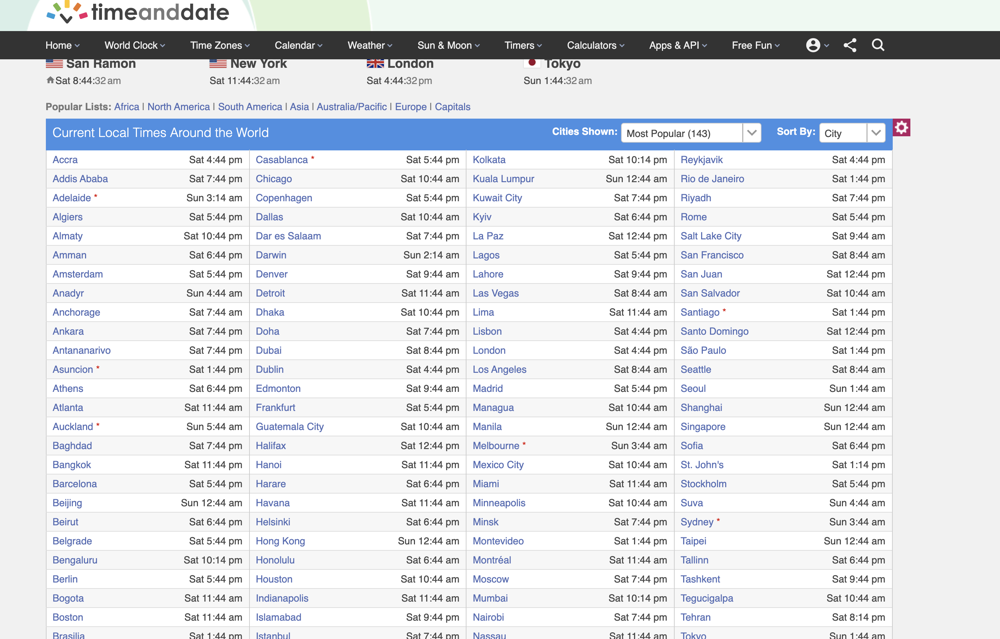Open the Anchorage city link
The image size is (1000, 639).
click(76, 312)
